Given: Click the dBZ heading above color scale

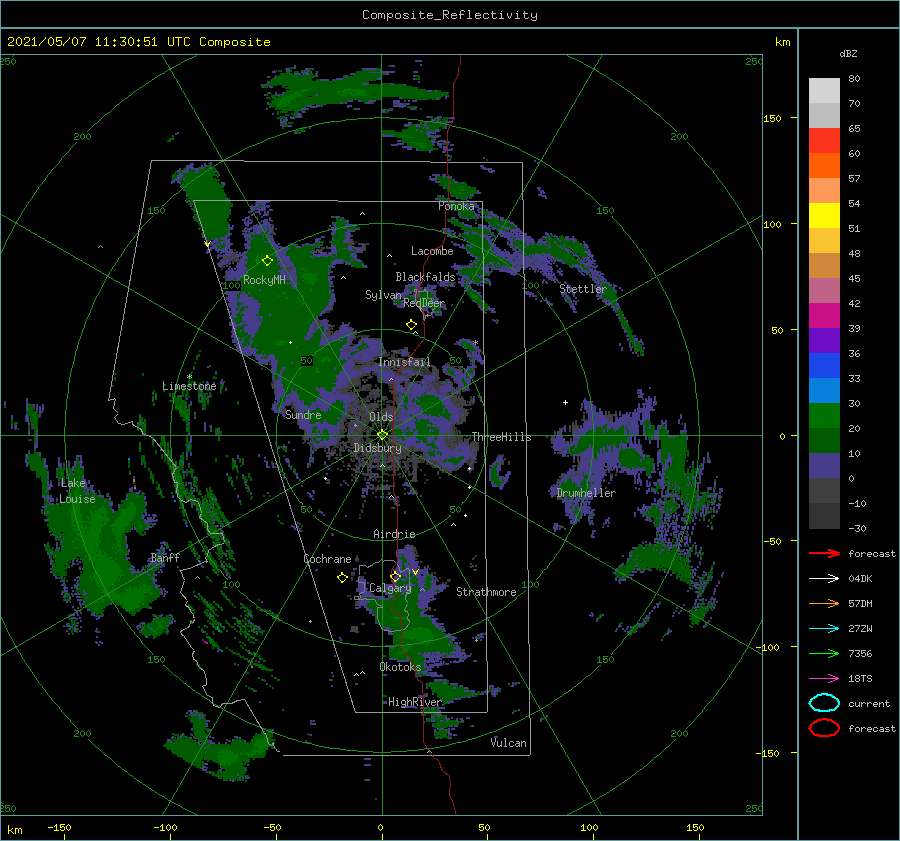Looking at the screenshot, I should point(848,53).
